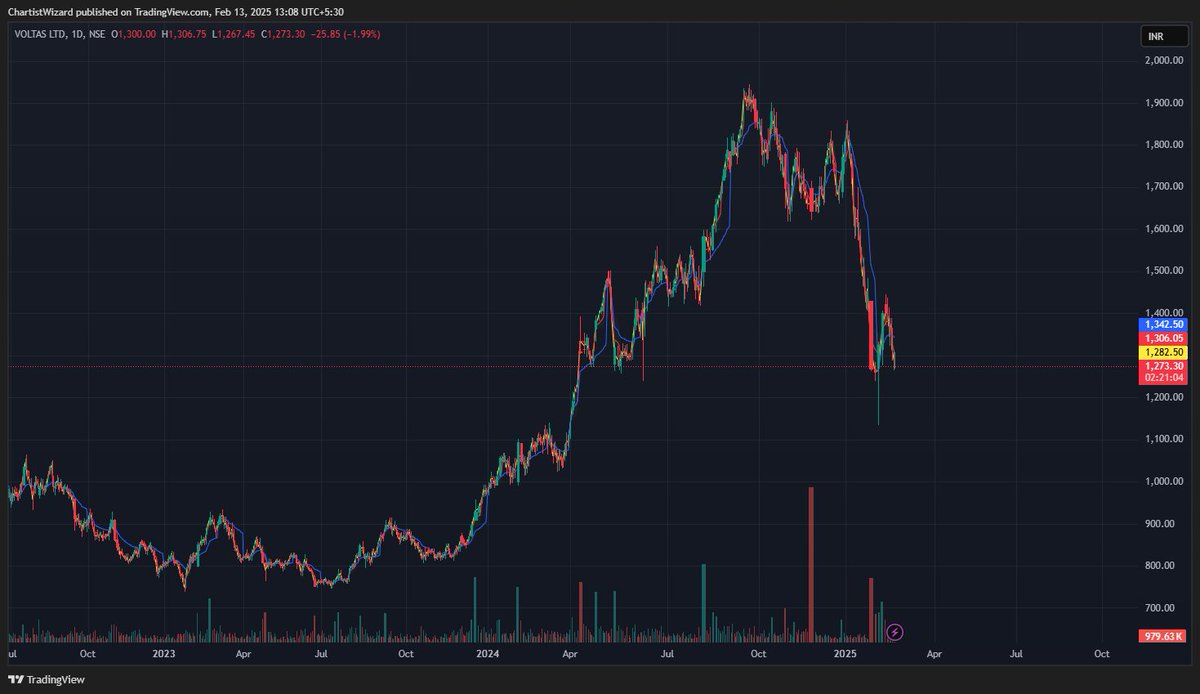Click the close value C1,273.30 in legend
Screen dimensions: 1200x694
click(x=283, y=34)
